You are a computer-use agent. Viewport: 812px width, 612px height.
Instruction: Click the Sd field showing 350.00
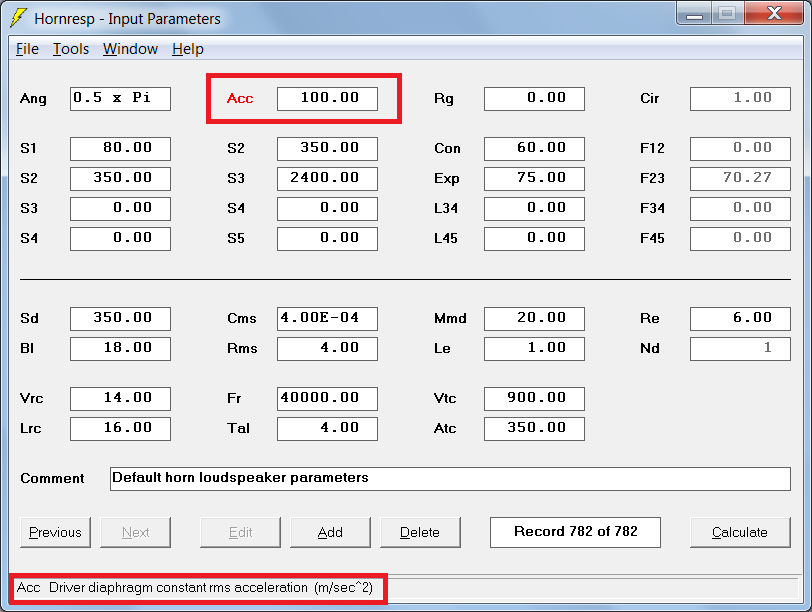(121, 318)
